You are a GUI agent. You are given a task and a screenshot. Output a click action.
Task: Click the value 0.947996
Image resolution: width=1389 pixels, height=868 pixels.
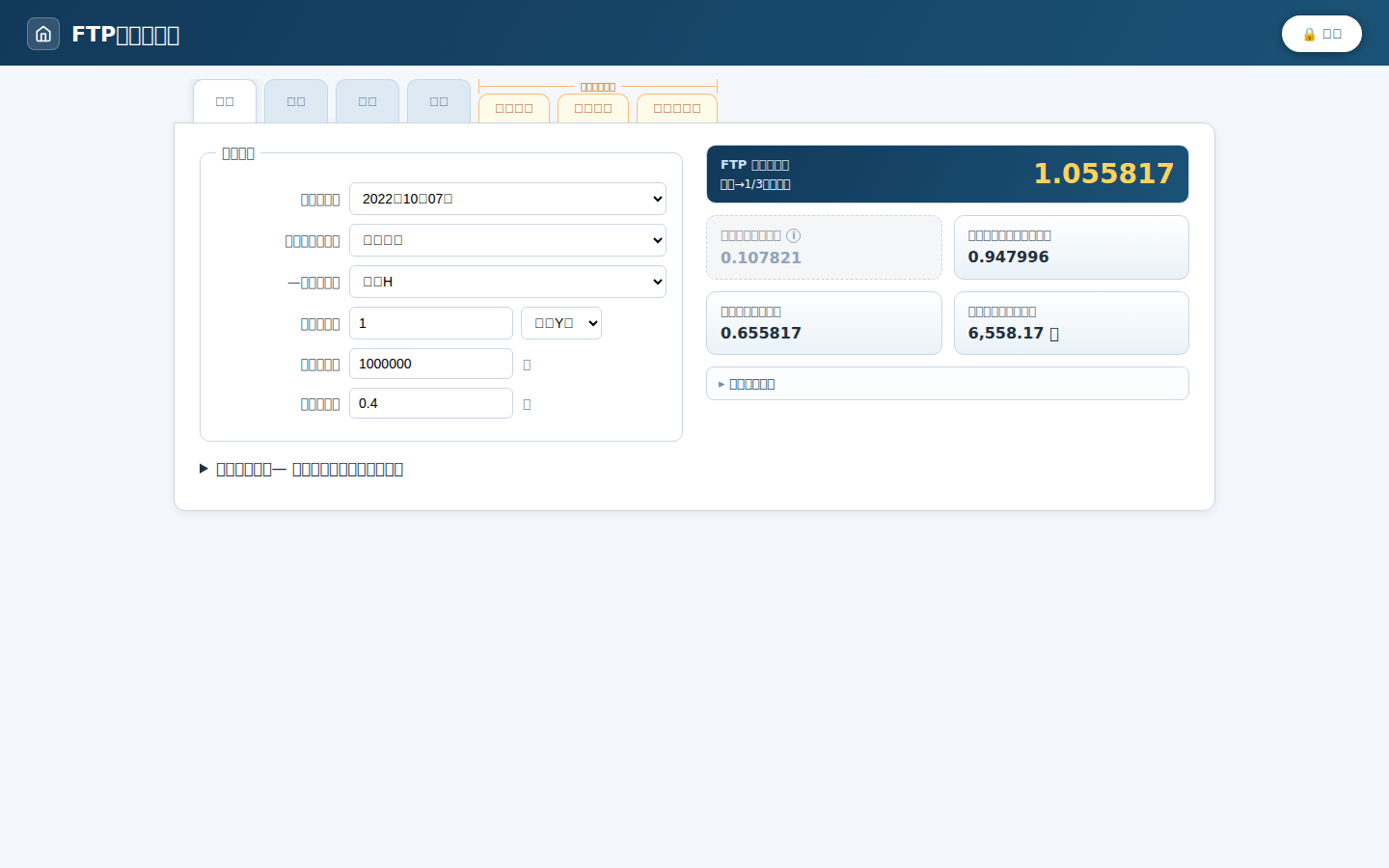1008,257
